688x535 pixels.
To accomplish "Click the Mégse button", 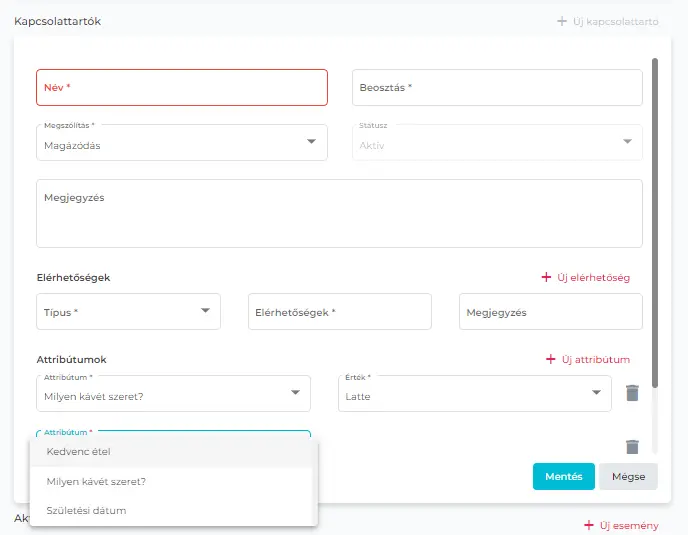I will (x=628, y=477).
